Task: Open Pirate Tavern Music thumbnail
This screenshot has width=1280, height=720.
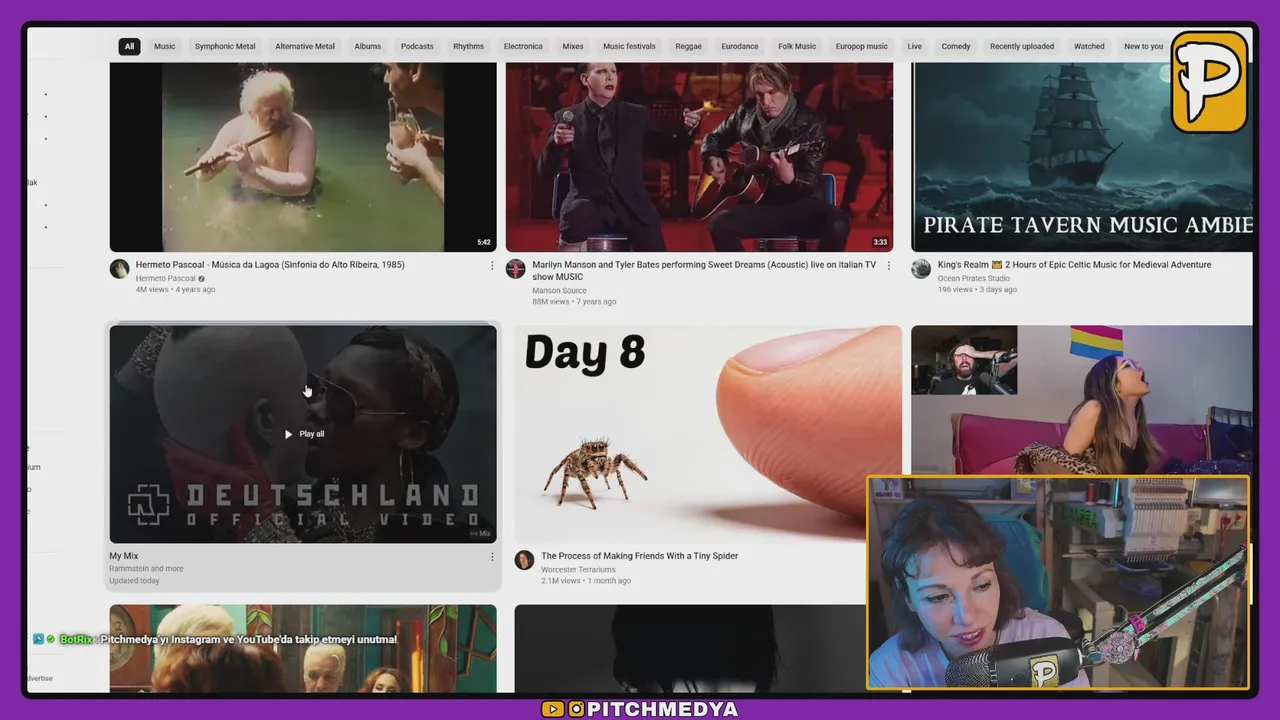Action: [x=1082, y=157]
